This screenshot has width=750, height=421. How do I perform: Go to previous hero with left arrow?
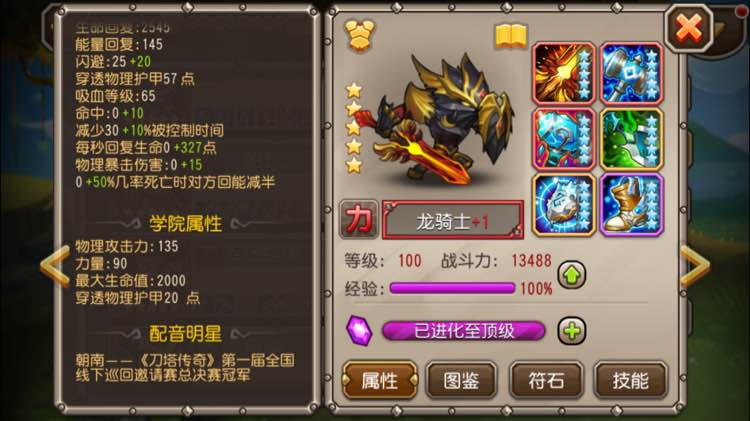click(x=55, y=266)
